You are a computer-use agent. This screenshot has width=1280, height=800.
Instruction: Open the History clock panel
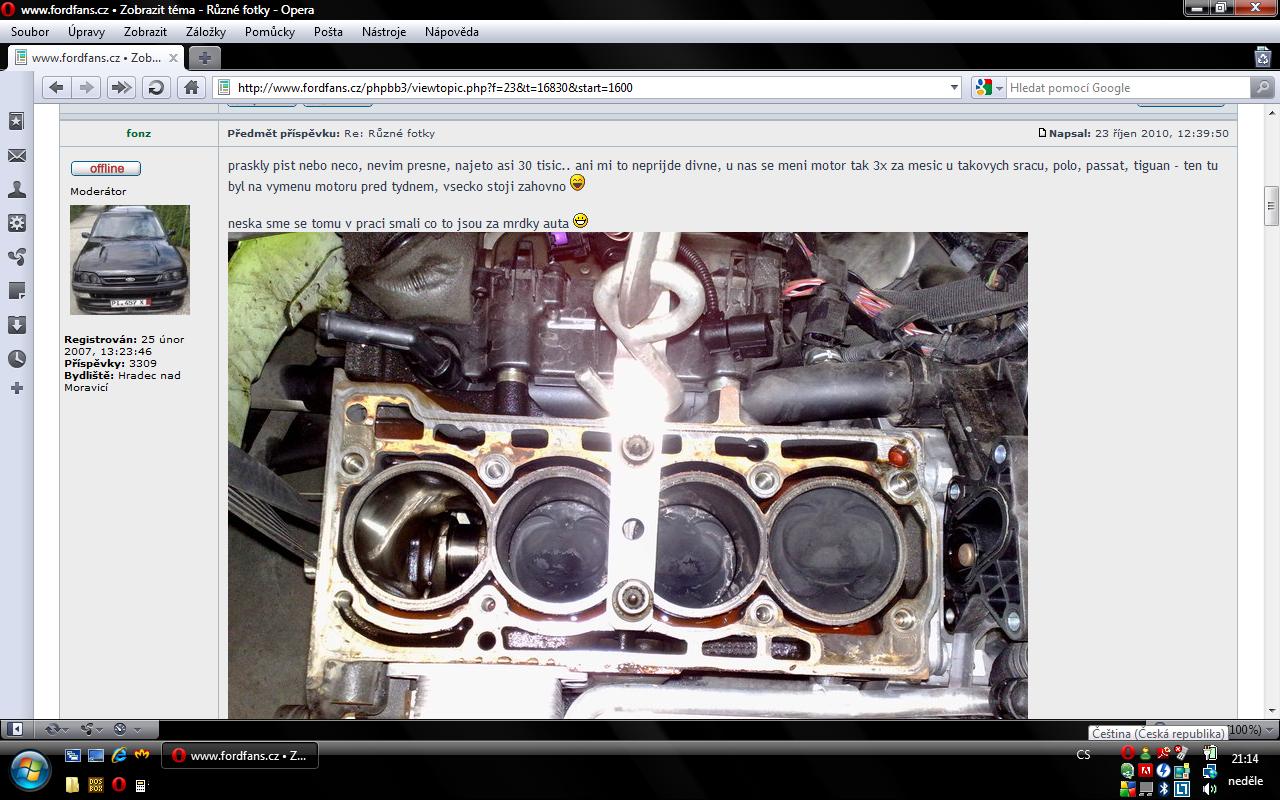16,359
